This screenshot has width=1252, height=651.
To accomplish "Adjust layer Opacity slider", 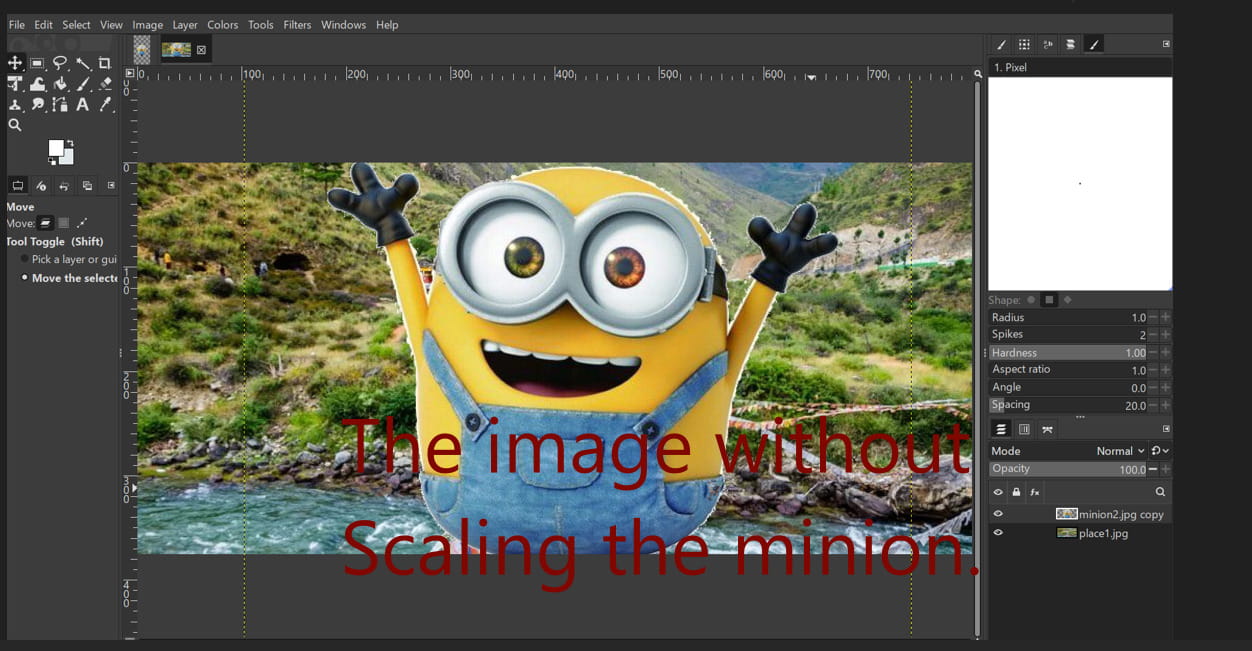I will tap(1068, 469).
